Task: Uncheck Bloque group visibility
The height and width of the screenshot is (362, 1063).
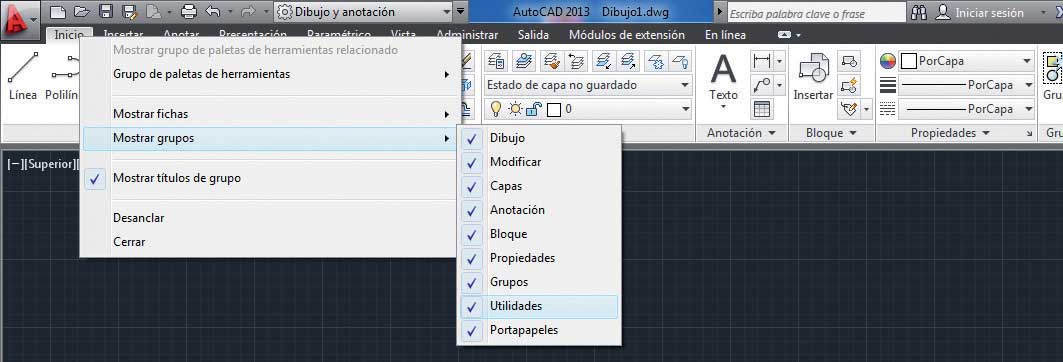Action: [538, 234]
